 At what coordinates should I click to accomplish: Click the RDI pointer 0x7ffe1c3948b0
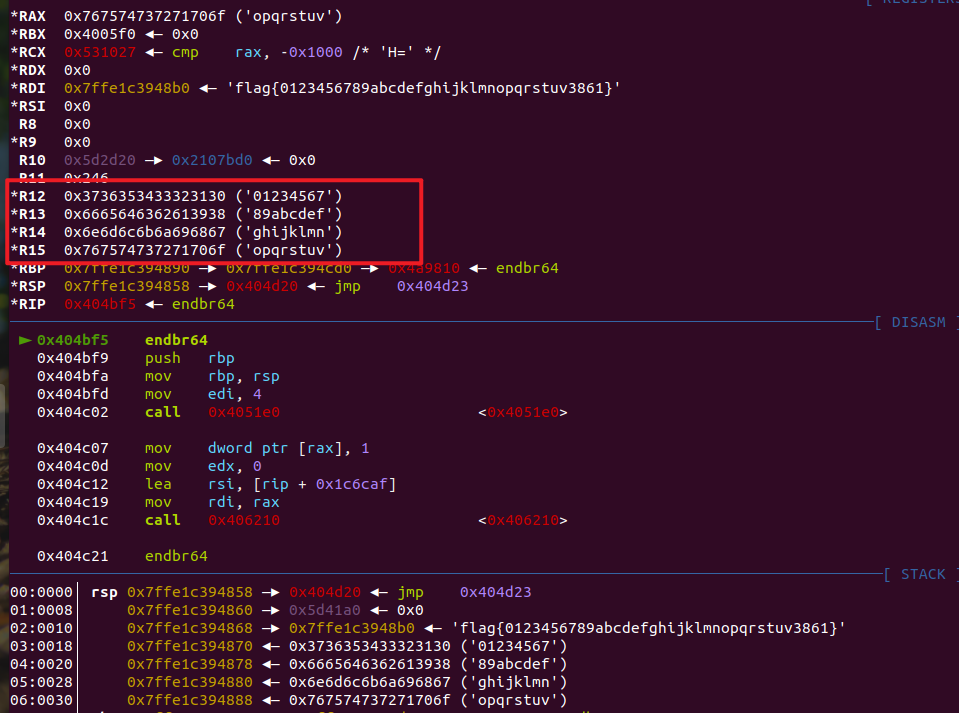click(x=127, y=89)
